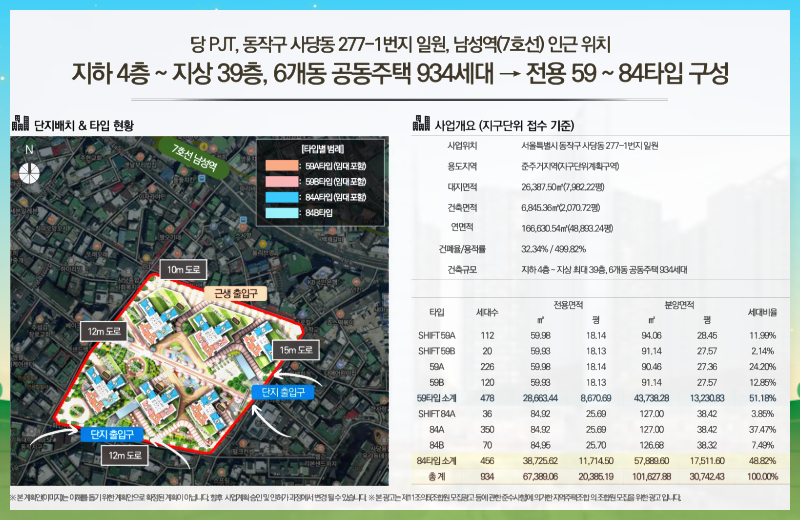
Task: Click the 226 household count in row 59A
Action: click(487, 367)
